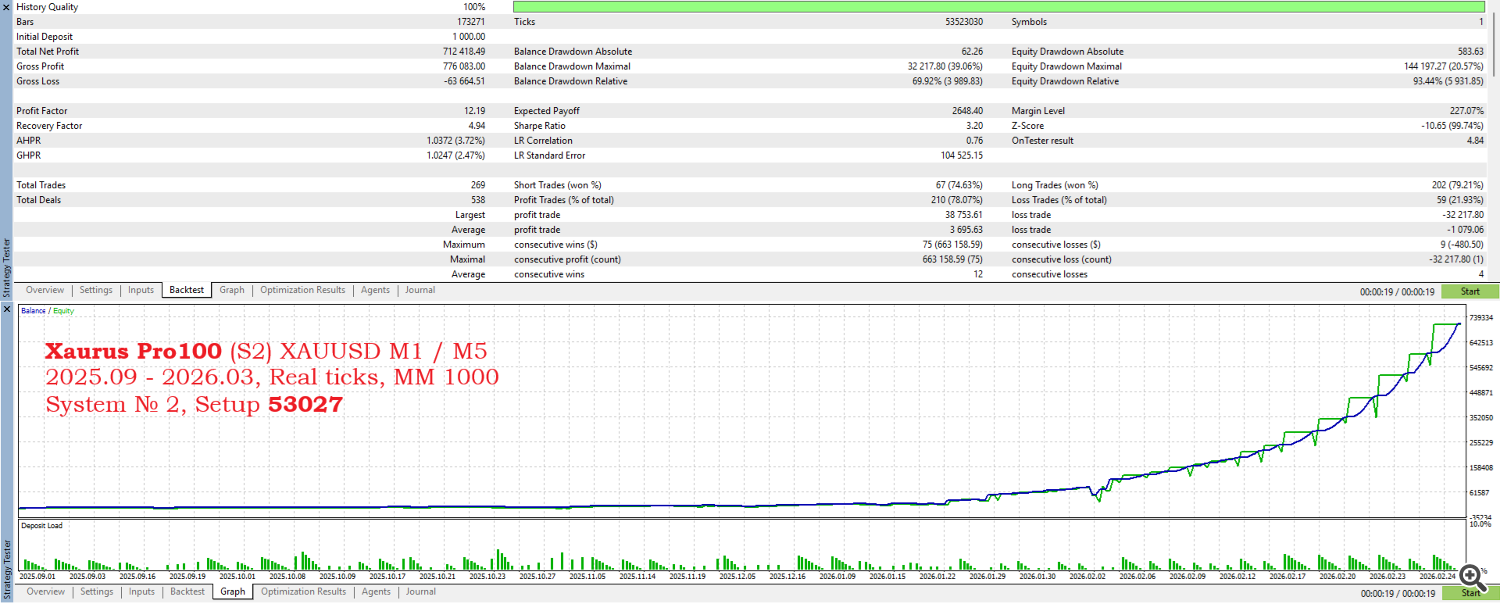Viewport: 1500px width, 604px height.
Task: Click the Deposit Load chart label
Action: tap(41, 525)
